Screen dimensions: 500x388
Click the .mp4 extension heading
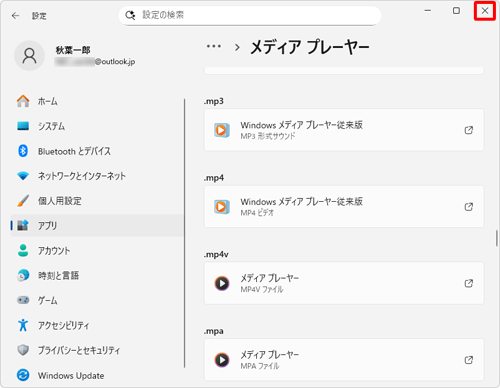[214, 178]
